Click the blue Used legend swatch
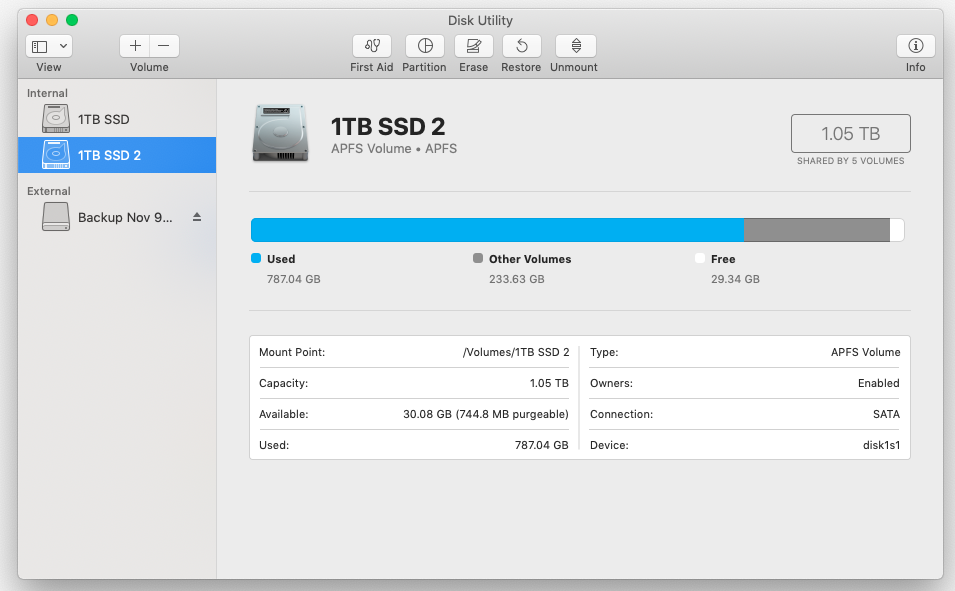This screenshot has width=955, height=591. (x=256, y=258)
